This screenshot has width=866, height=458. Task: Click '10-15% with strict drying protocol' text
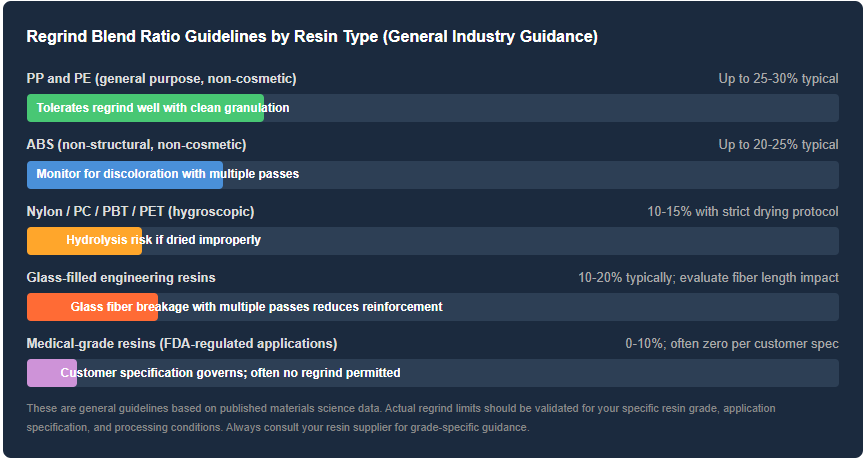[x=743, y=212]
